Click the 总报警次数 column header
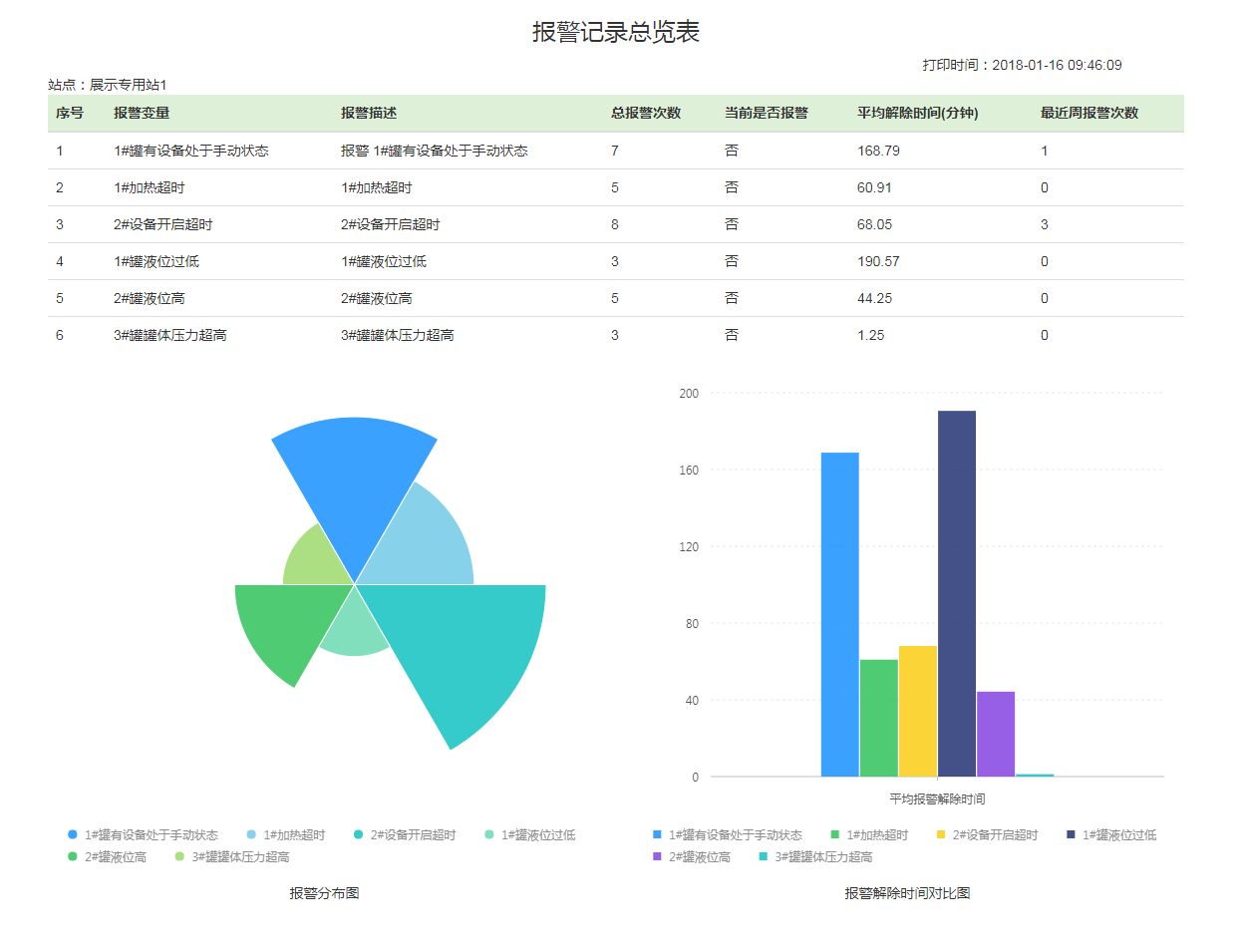Screen dimensions: 1247x952 click(x=646, y=114)
